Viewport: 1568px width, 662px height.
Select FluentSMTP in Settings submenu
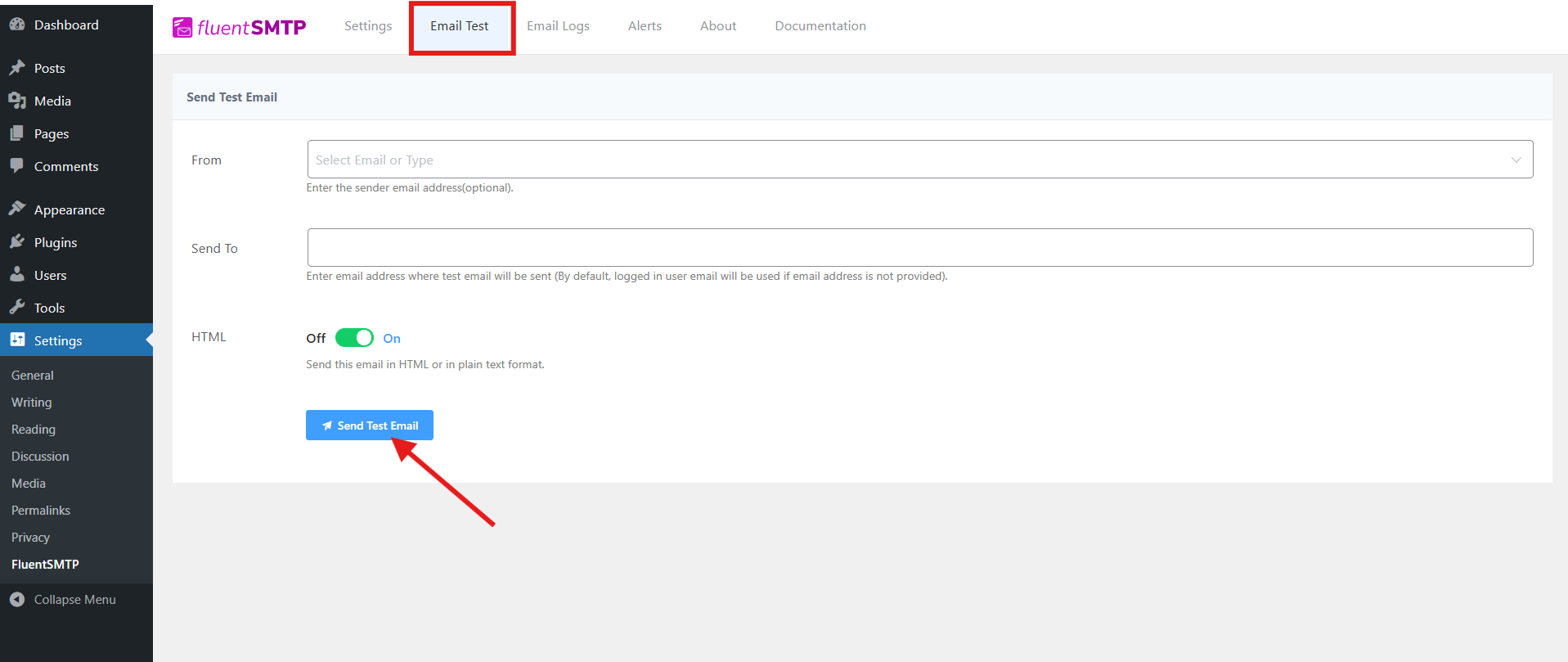[45, 564]
